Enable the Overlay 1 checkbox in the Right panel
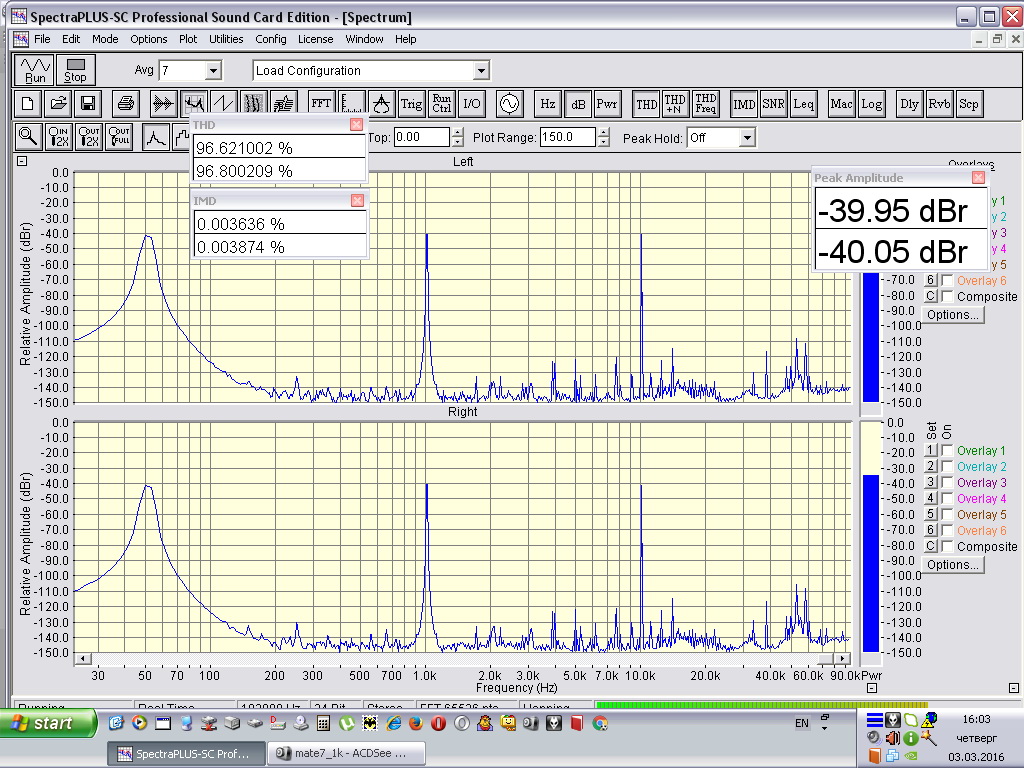 click(947, 451)
